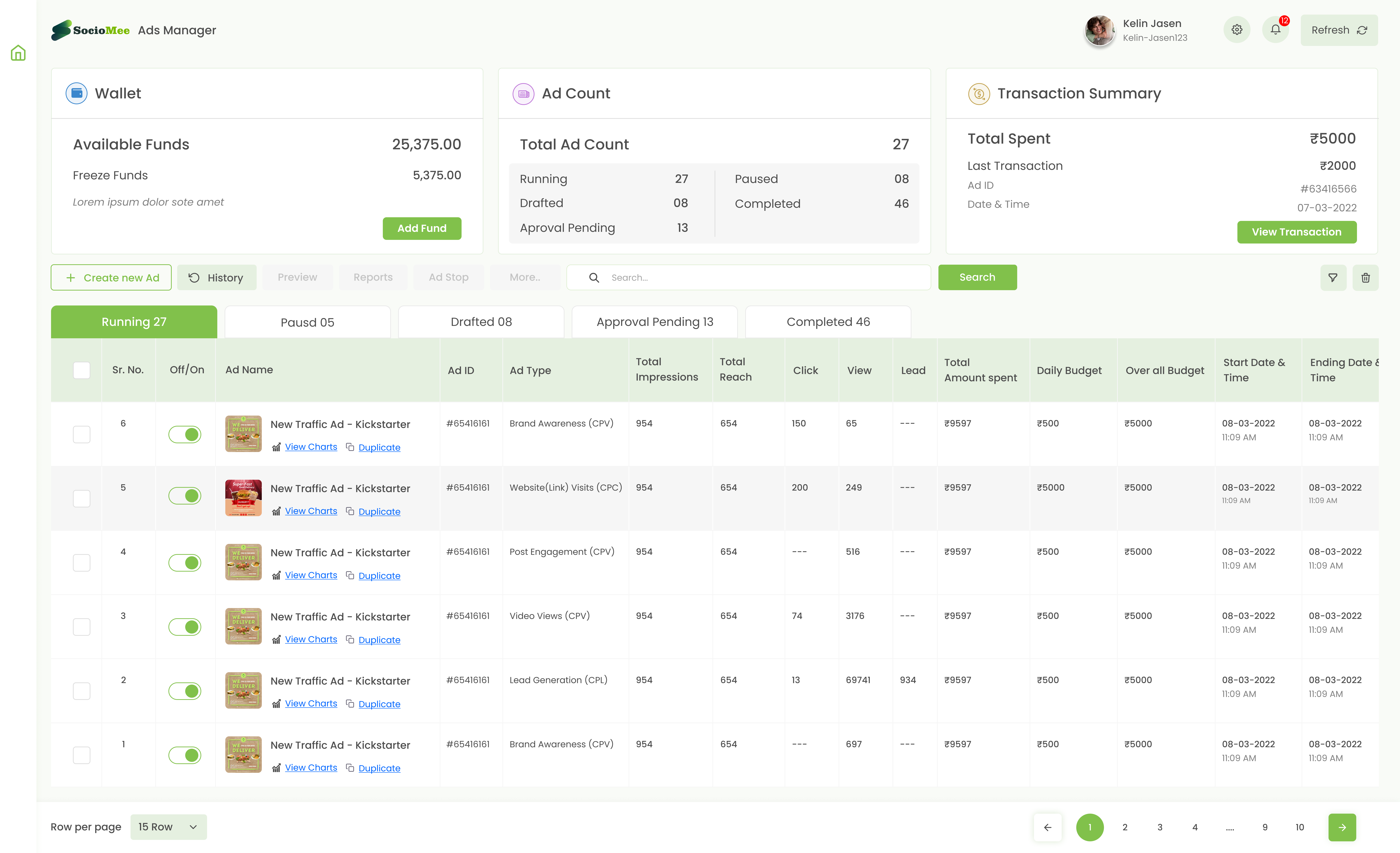Check the checkbox for row Sr. No. 4
This screenshot has height=853, width=1400.
pyautogui.click(x=82, y=563)
